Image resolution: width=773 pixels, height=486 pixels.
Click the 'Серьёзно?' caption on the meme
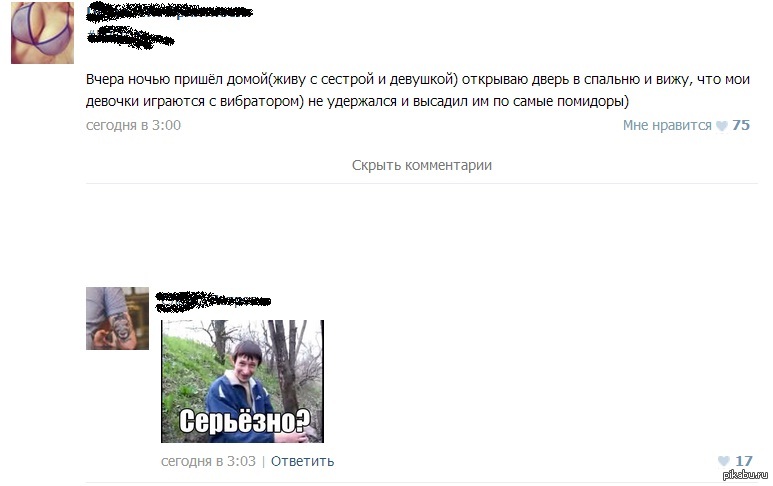coord(244,421)
